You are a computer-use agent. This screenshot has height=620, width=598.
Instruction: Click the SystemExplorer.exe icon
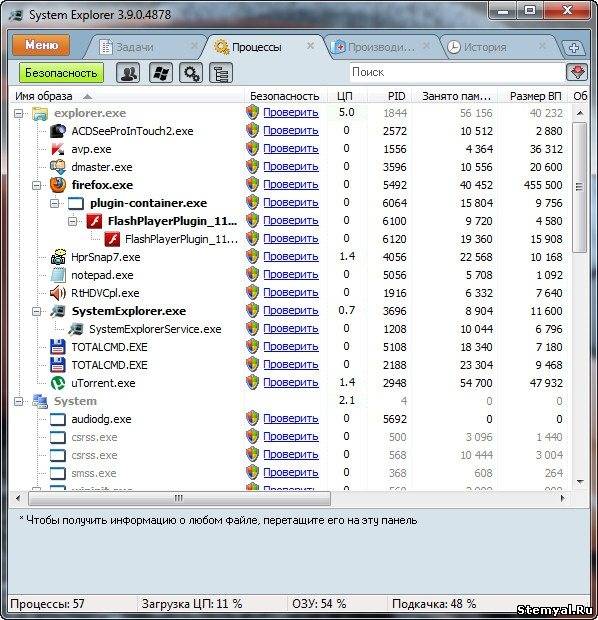pos(58,311)
